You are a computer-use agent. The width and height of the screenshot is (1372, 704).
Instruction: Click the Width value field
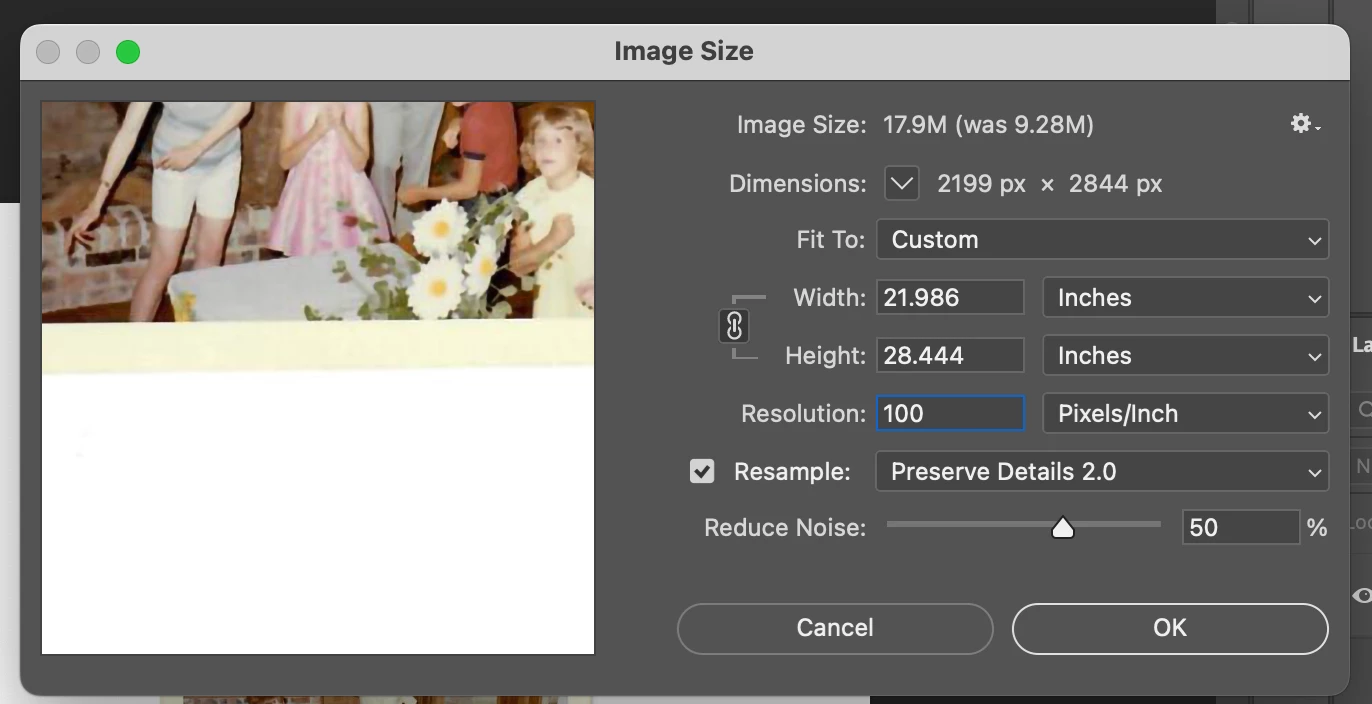click(x=950, y=298)
